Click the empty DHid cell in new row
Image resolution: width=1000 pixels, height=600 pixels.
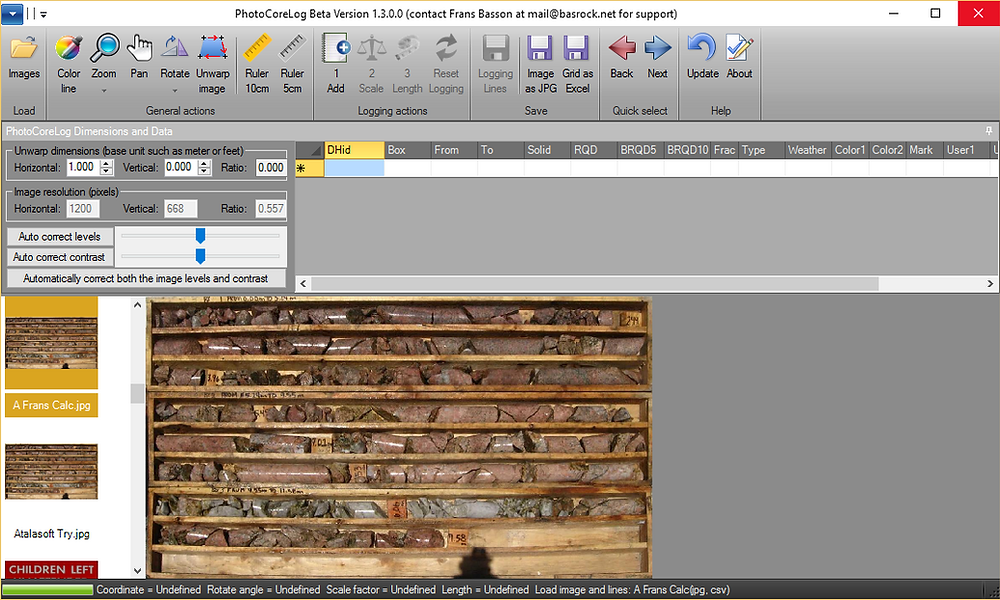tap(354, 168)
